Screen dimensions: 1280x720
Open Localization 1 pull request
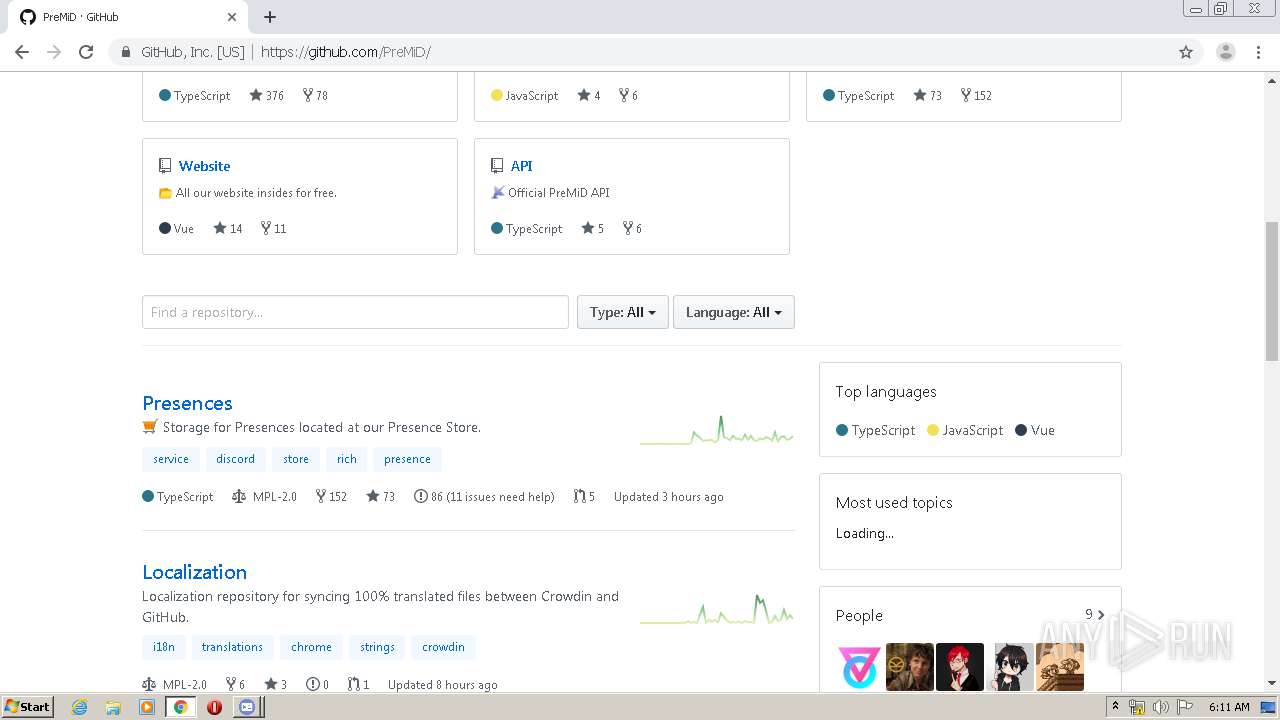[x=358, y=685]
